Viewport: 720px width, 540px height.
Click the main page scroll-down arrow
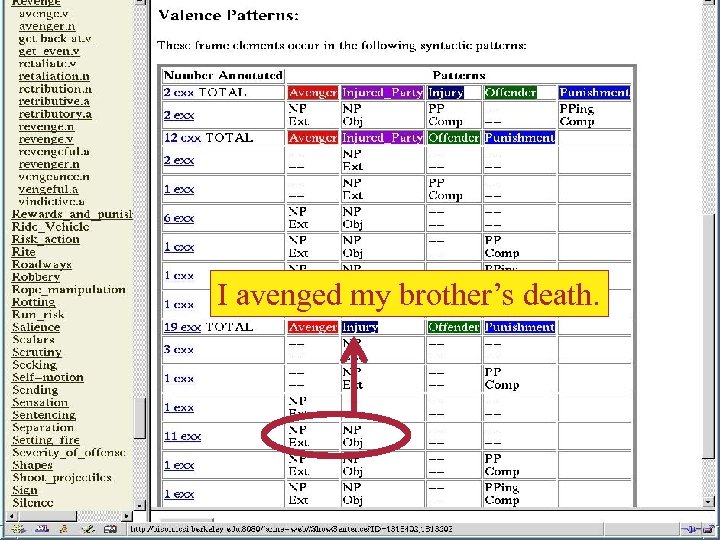pos(709,501)
